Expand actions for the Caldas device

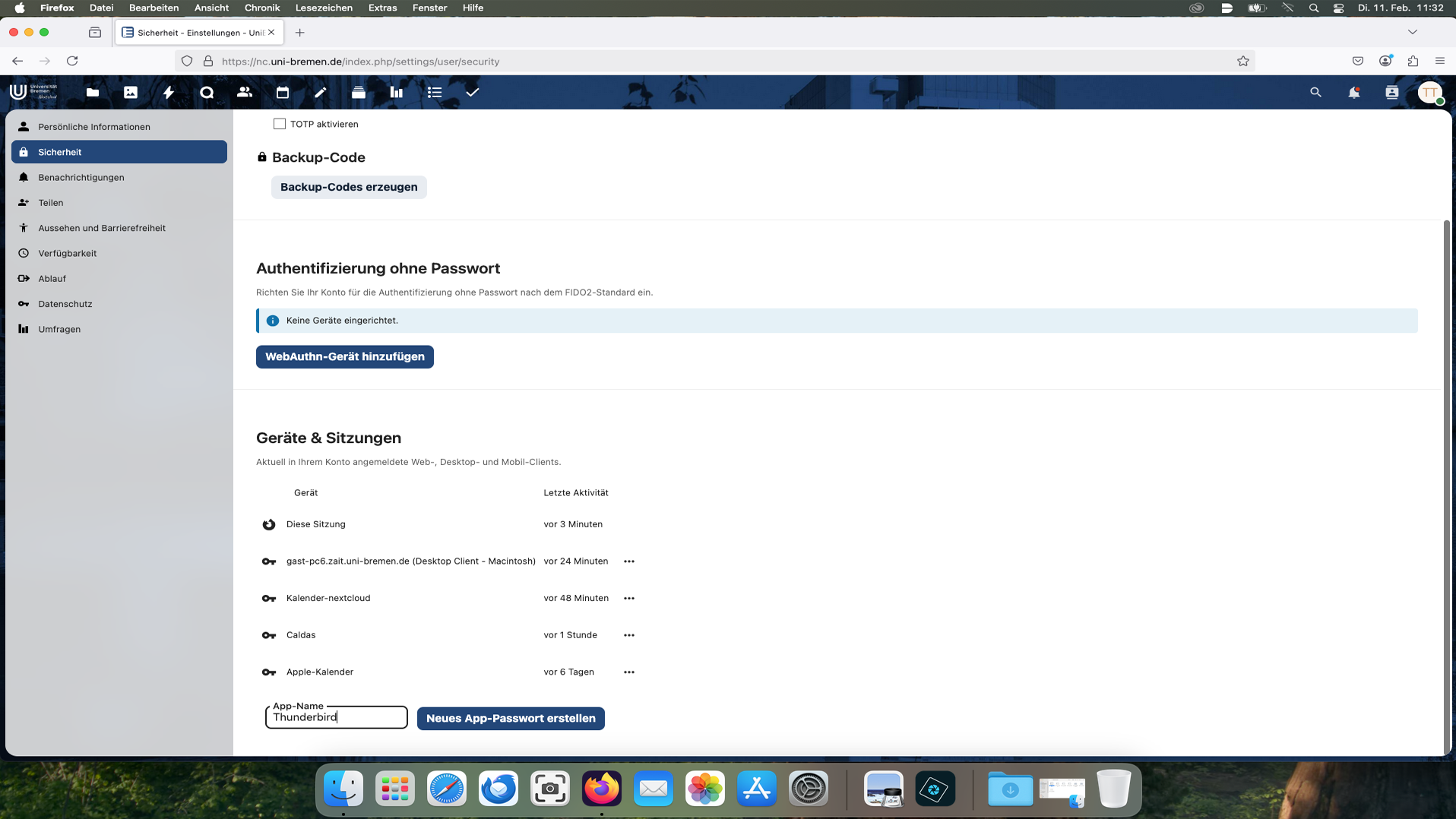(629, 635)
